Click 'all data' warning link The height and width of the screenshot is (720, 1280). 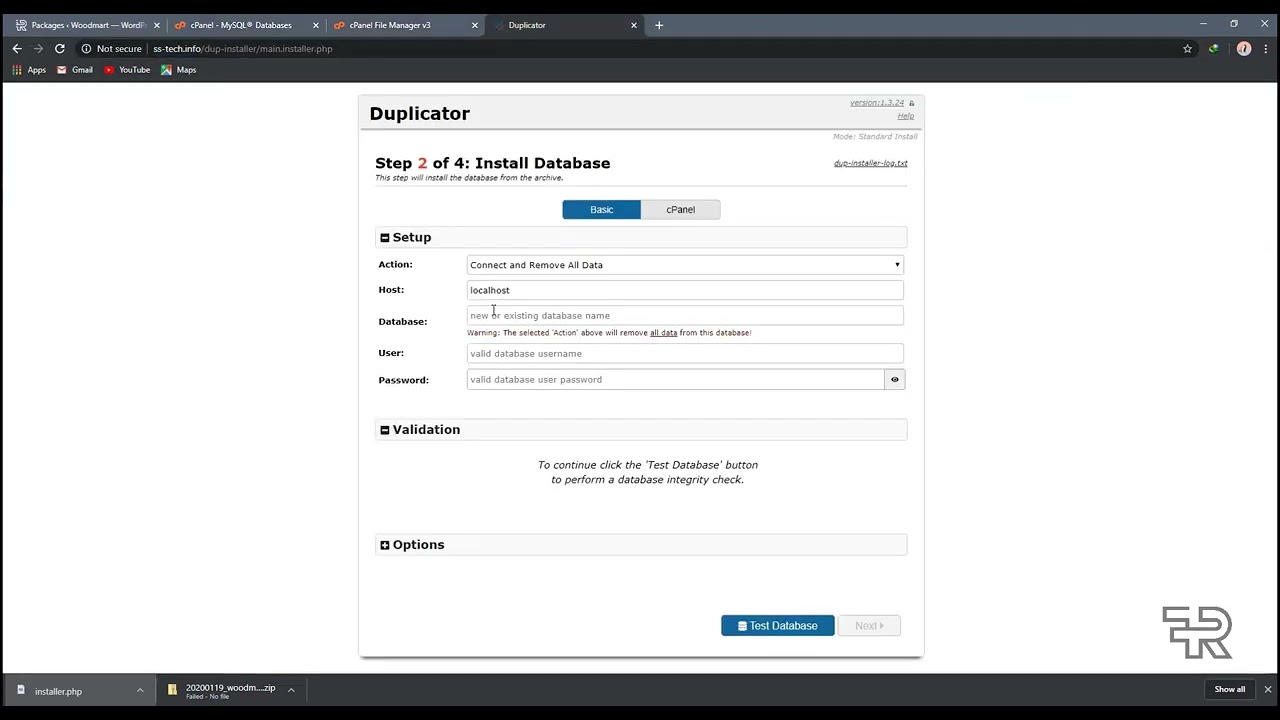point(663,333)
